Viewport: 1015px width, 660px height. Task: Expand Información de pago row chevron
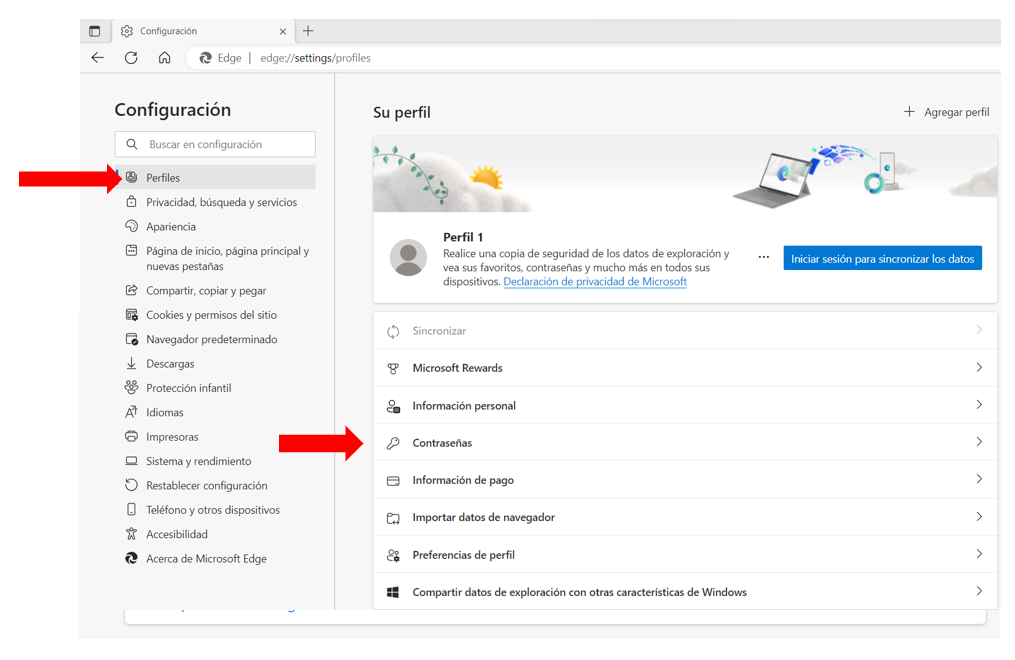click(x=979, y=479)
